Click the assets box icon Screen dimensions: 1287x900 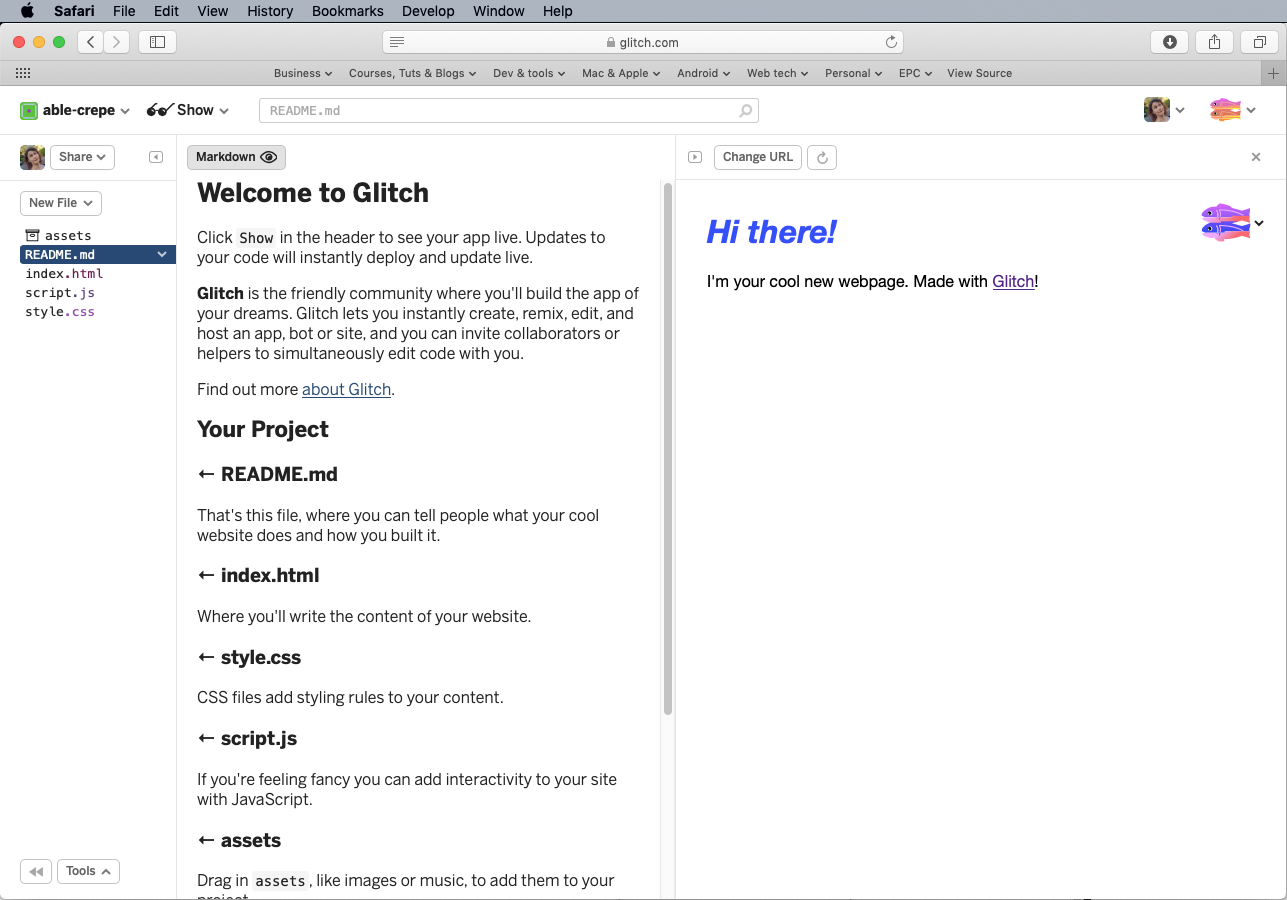32,236
